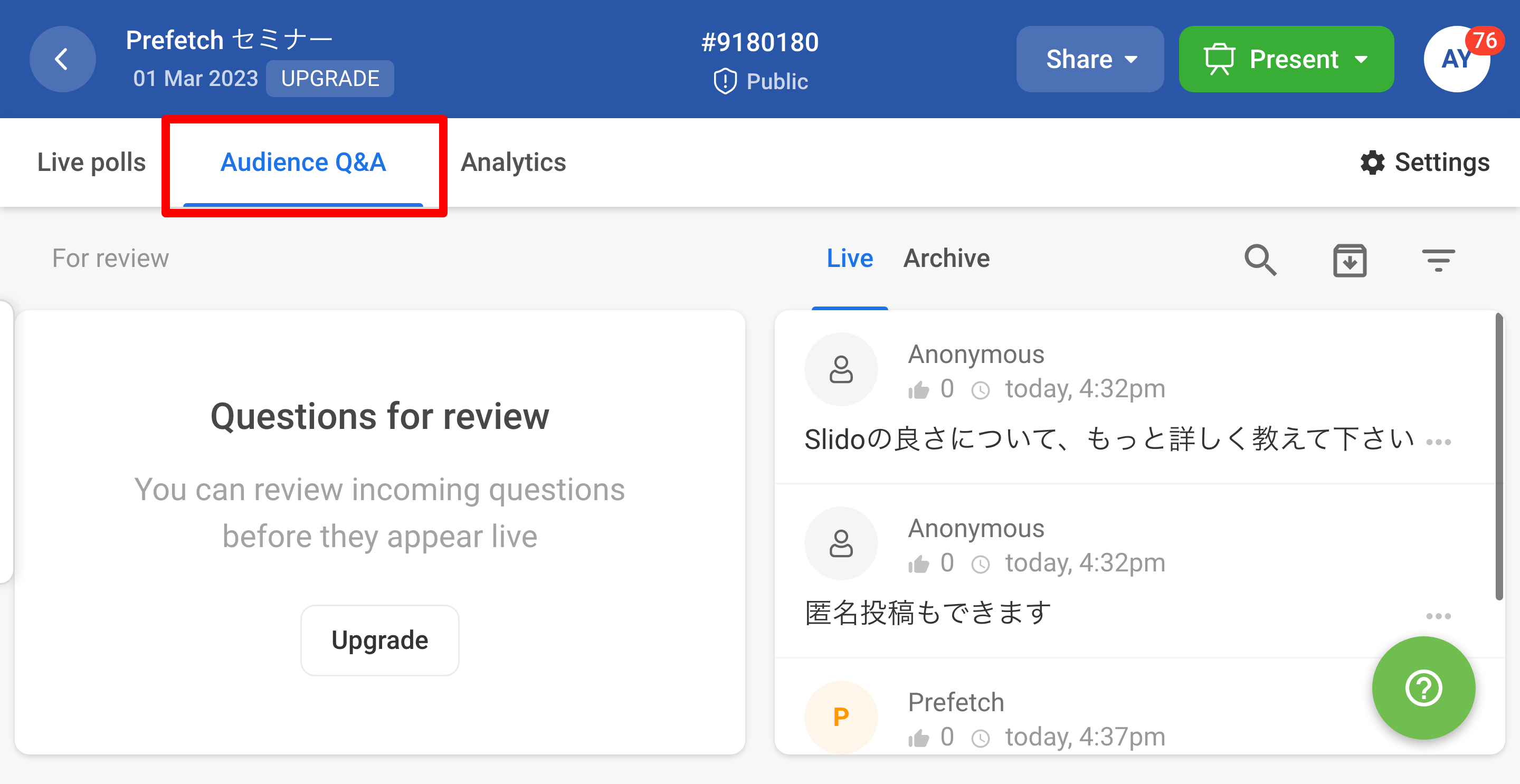
Task: Click the green help question mark button
Action: [1423, 688]
